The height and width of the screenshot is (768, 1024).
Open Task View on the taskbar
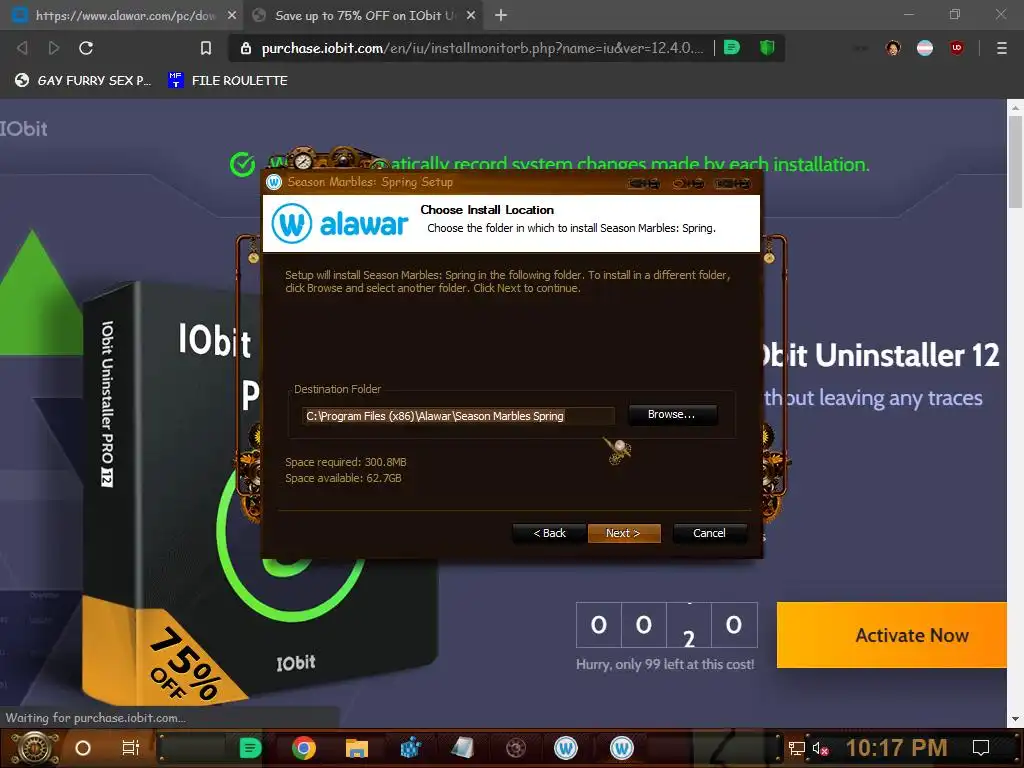[131, 748]
